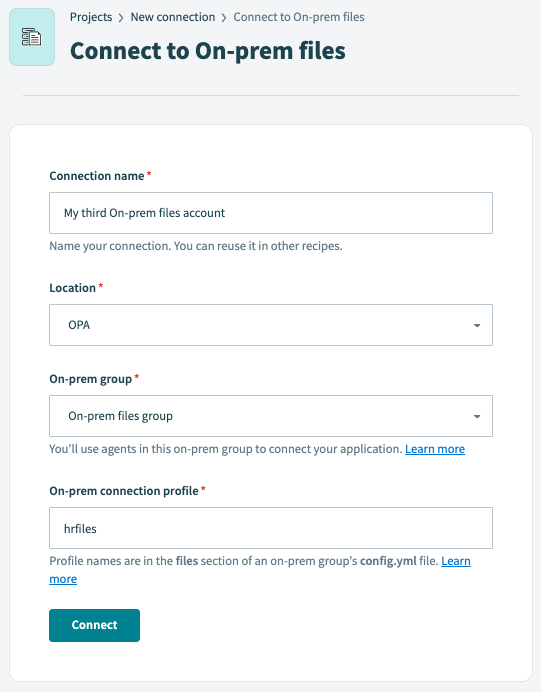Open Learn more link about on-prem groups
Screen dimensions: 541x692
coord(435,449)
